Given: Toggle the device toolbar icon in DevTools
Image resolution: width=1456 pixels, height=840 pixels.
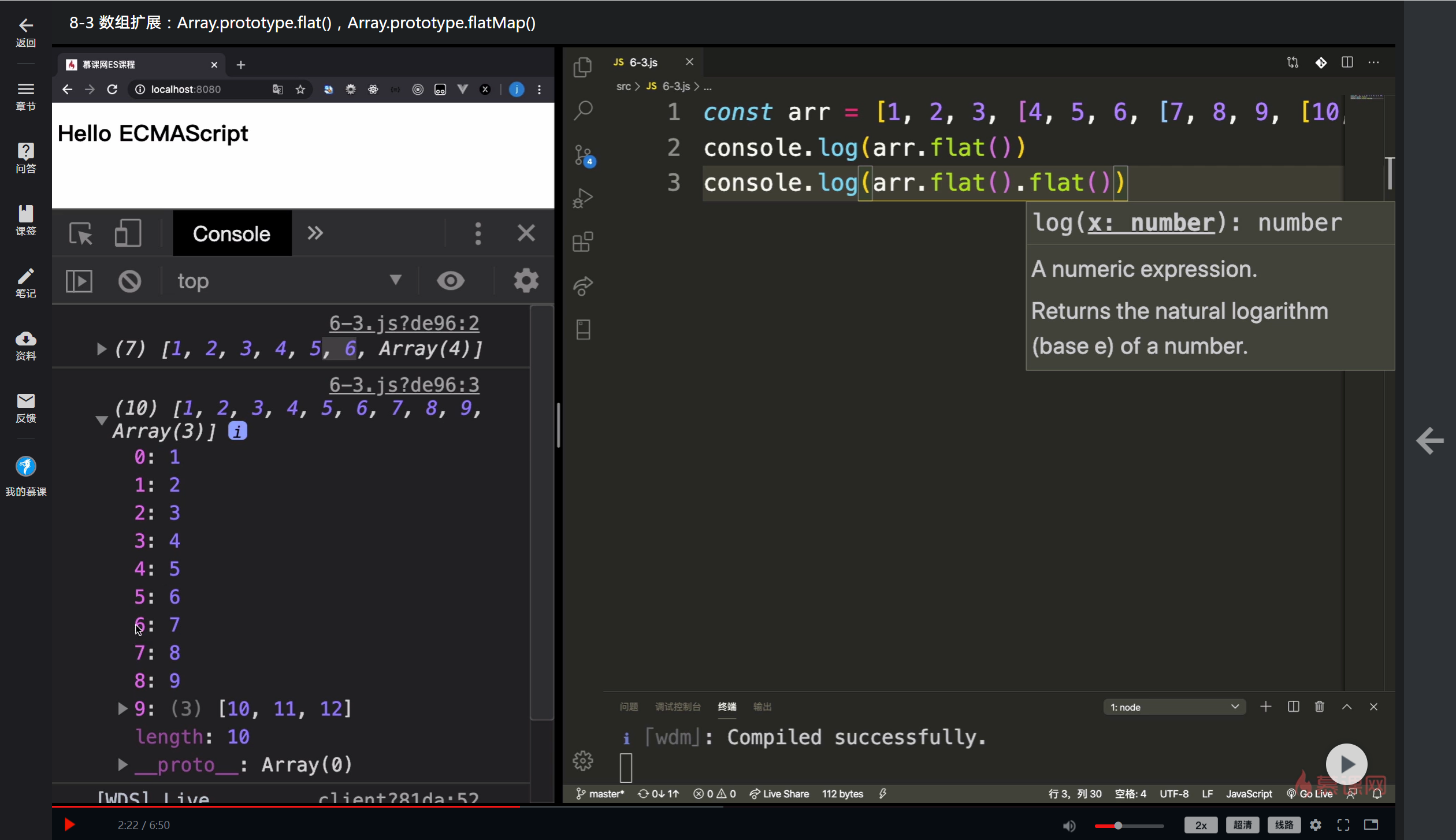Looking at the screenshot, I should tap(128, 233).
